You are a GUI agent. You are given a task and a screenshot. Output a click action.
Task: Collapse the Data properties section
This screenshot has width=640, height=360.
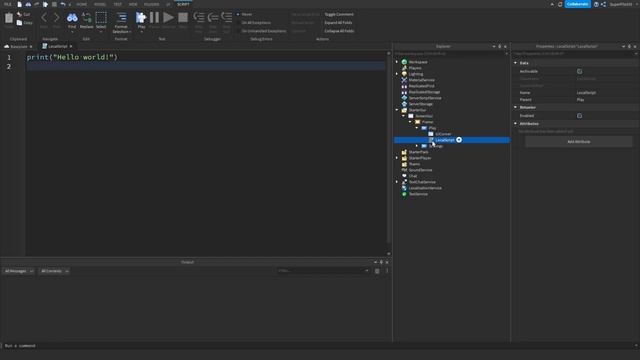pos(516,63)
